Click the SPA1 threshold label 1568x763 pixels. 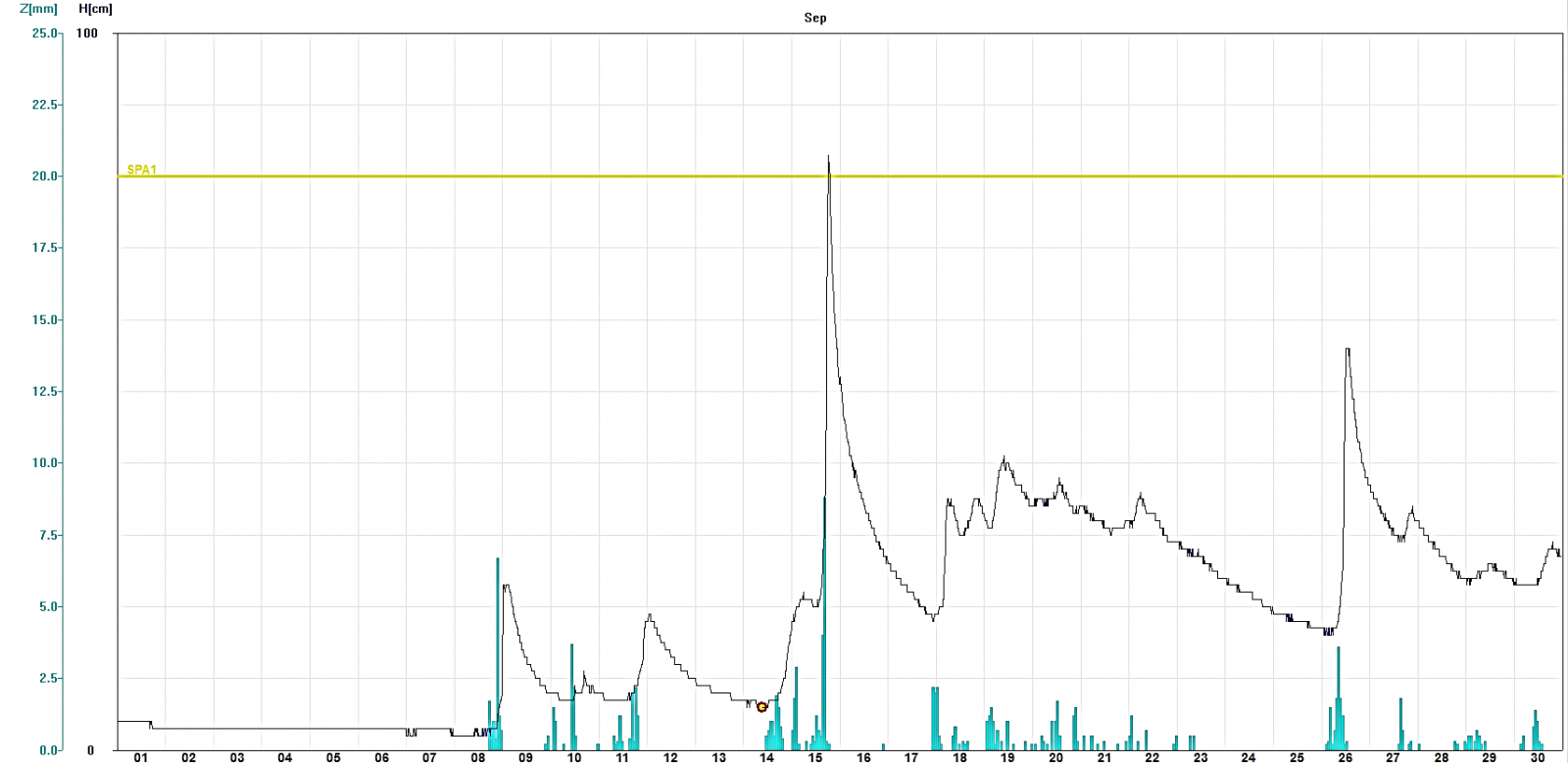point(141,170)
